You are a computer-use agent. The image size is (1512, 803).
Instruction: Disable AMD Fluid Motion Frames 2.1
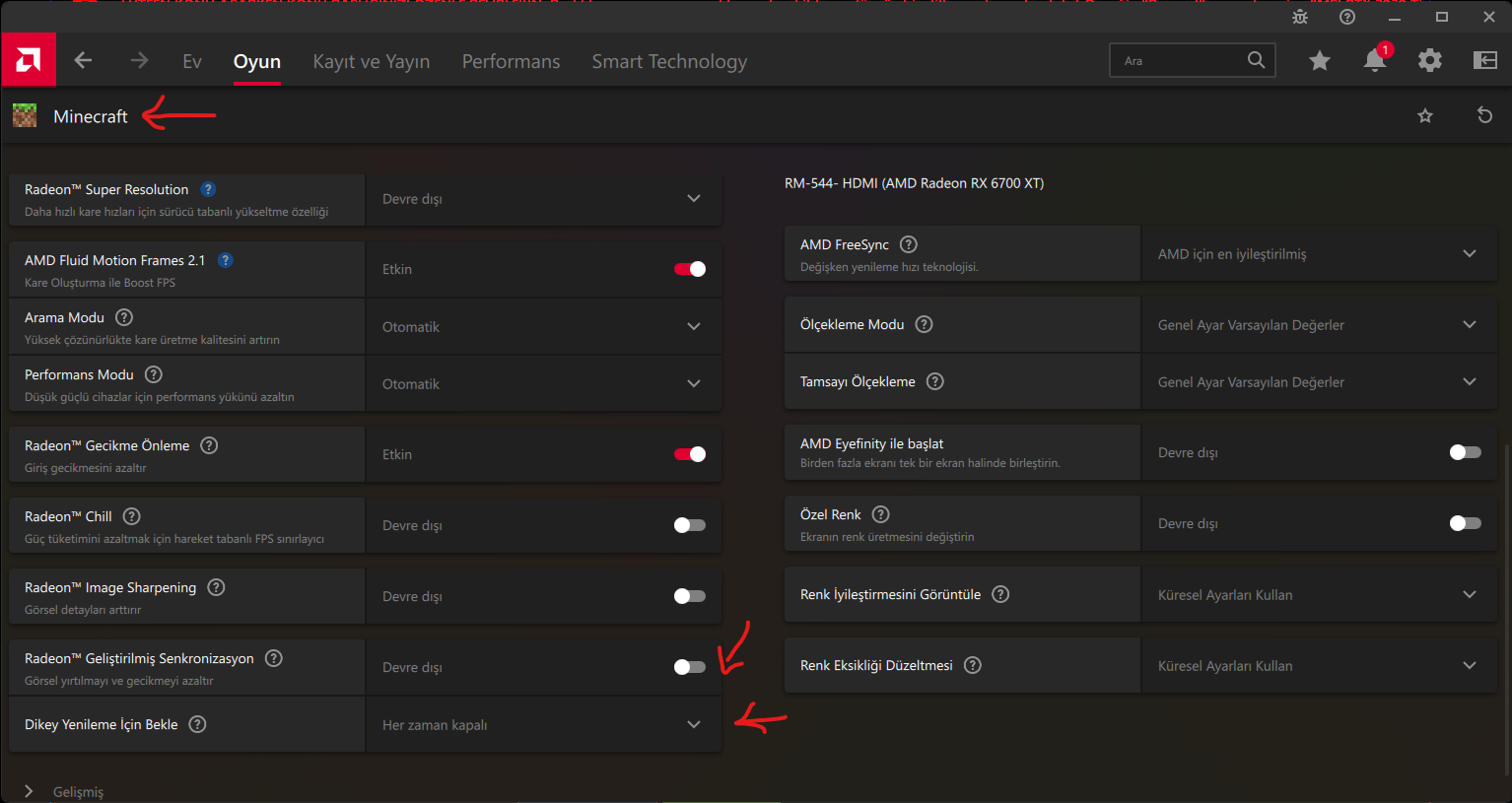pyautogui.click(x=690, y=269)
